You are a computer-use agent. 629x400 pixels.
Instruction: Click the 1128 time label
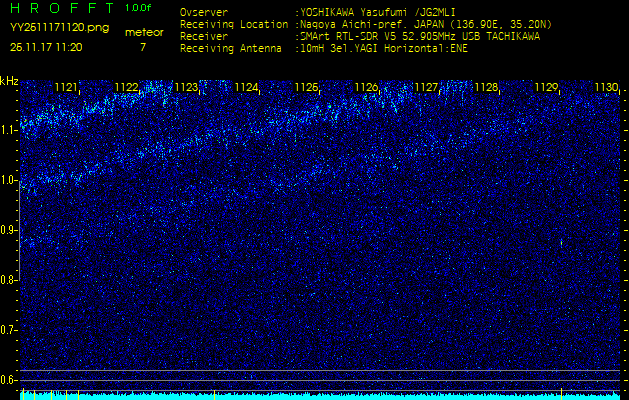coord(486,88)
